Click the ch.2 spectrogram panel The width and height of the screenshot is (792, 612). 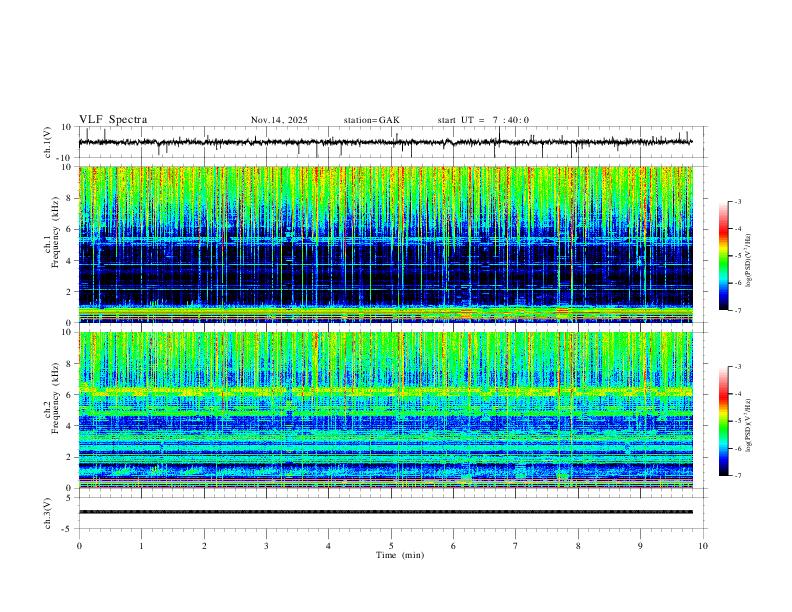pos(385,410)
